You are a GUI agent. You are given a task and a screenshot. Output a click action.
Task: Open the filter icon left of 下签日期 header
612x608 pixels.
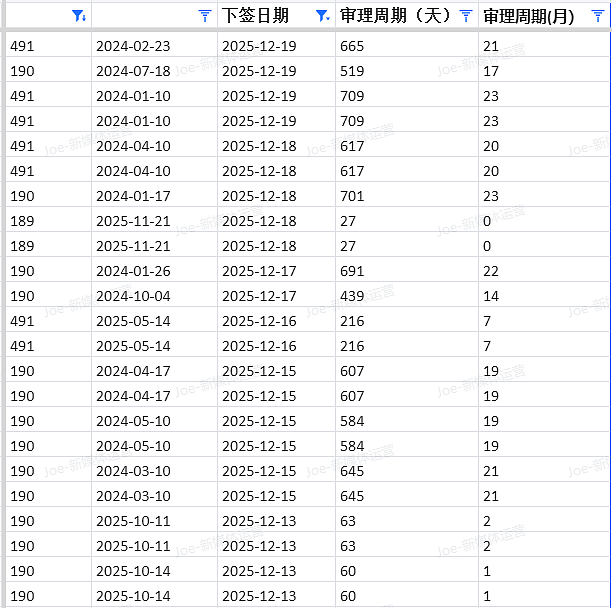[205, 16]
